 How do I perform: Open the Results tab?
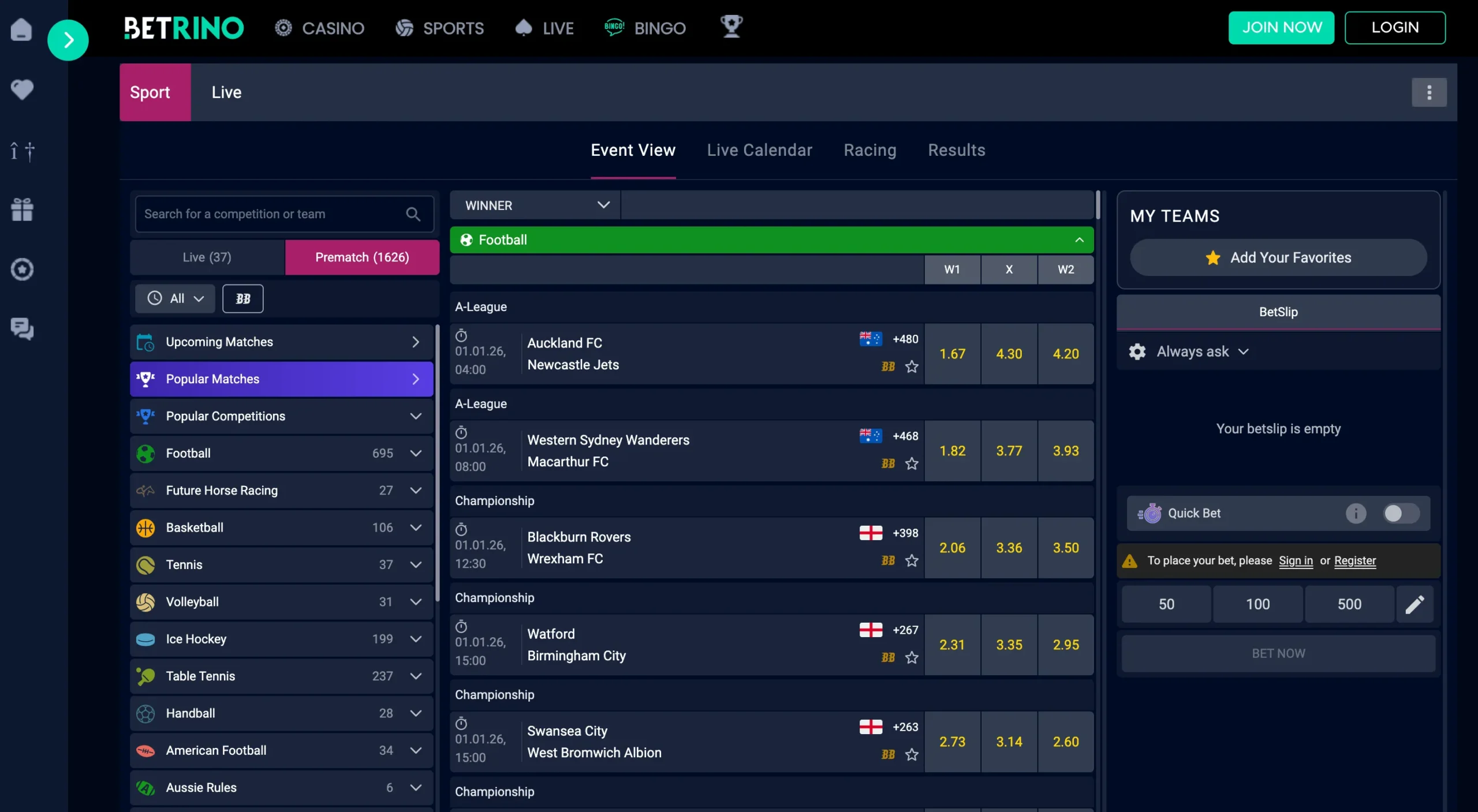click(957, 150)
